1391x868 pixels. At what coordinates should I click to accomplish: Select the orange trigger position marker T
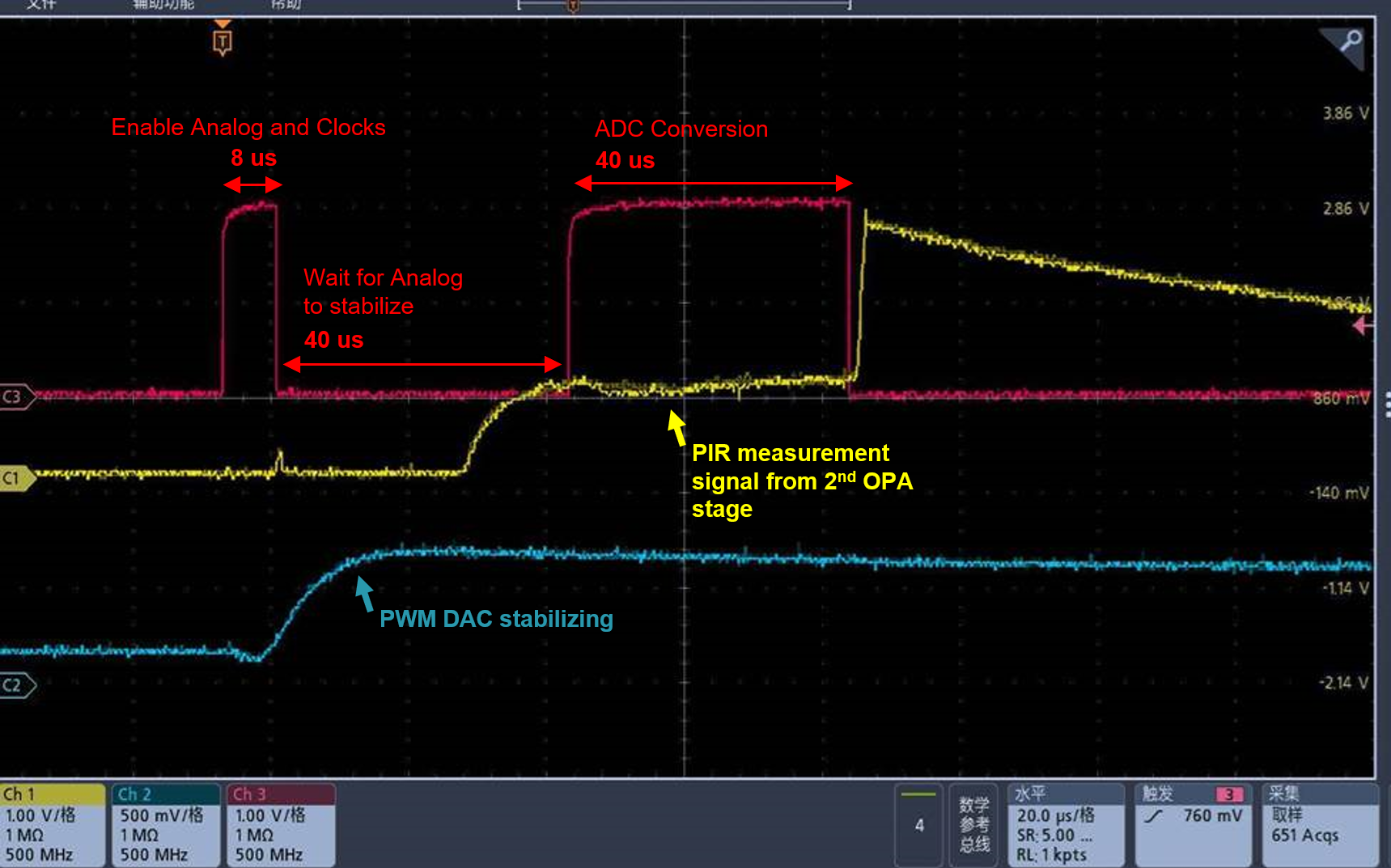pos(222,41)
